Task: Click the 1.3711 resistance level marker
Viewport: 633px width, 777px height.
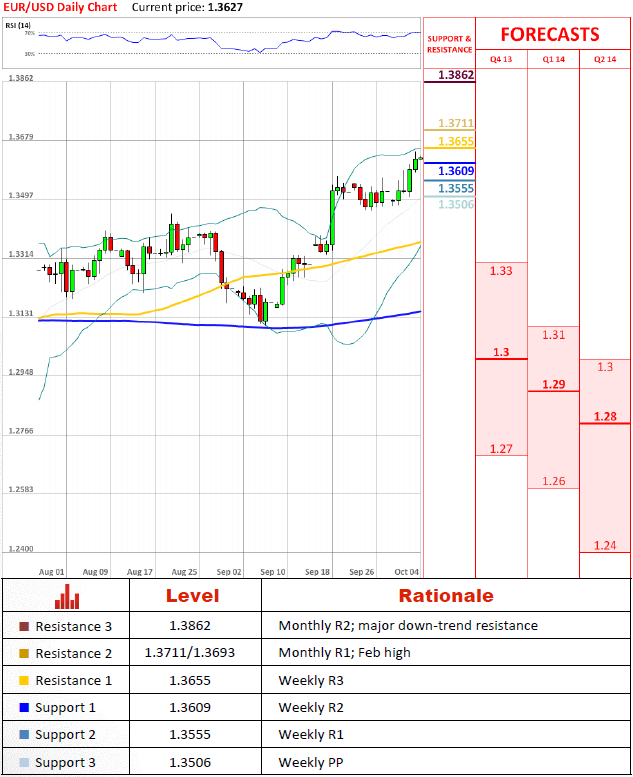Action: [x=456, y=123]
